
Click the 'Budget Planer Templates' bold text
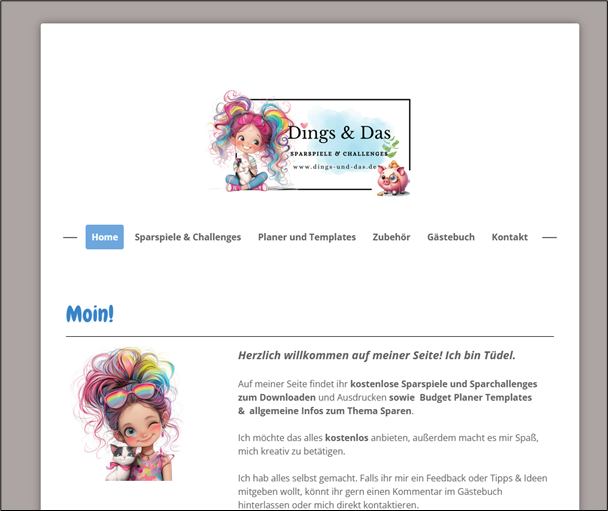tap(476, 397)
